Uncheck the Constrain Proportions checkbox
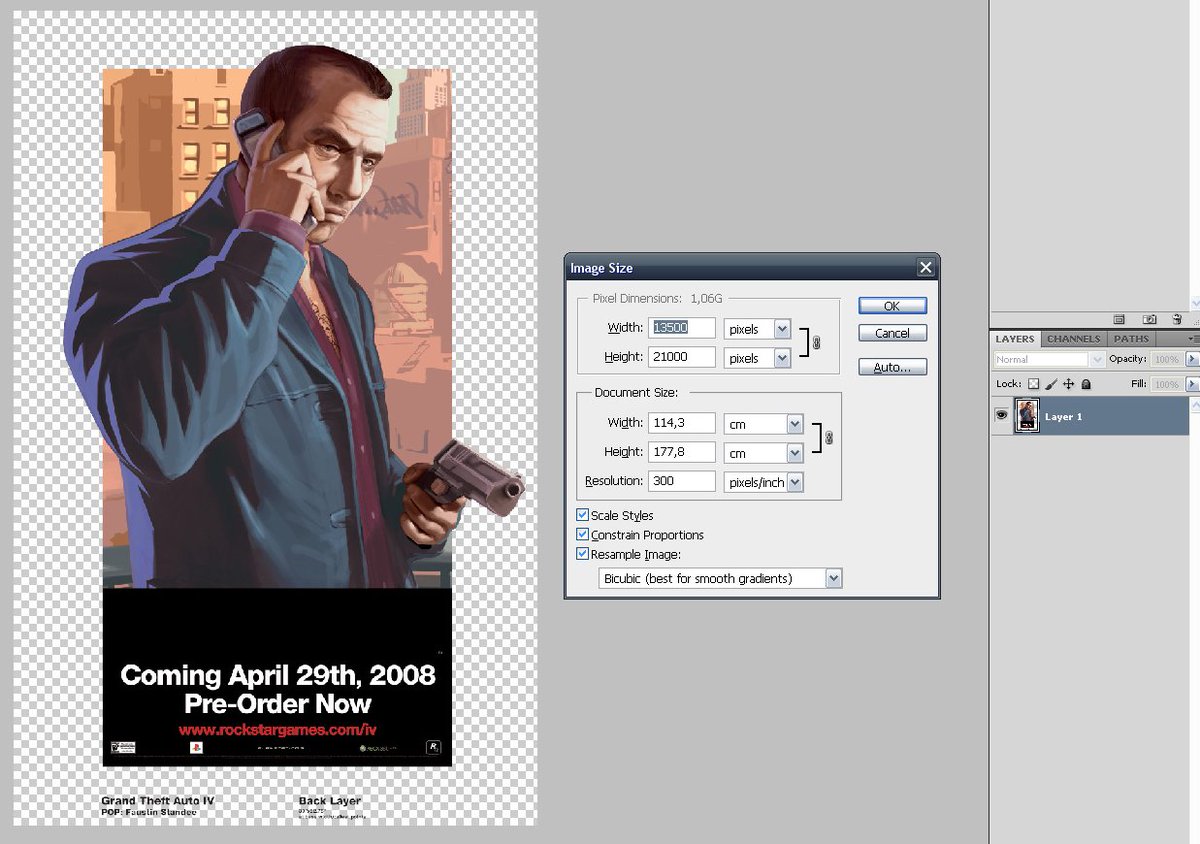The height and width of the screenshot is (844, 1200). coord(583,534)
